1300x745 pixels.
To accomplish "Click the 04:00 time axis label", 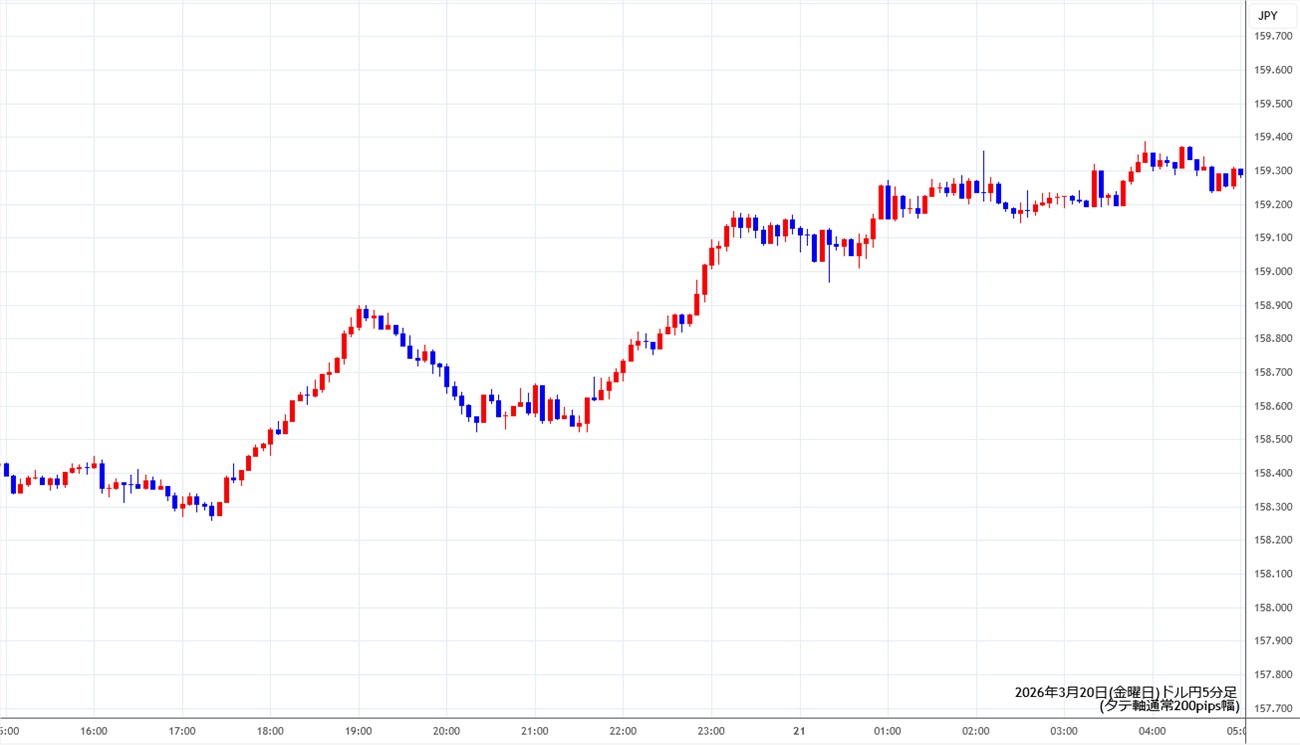I will [1152, 731].
